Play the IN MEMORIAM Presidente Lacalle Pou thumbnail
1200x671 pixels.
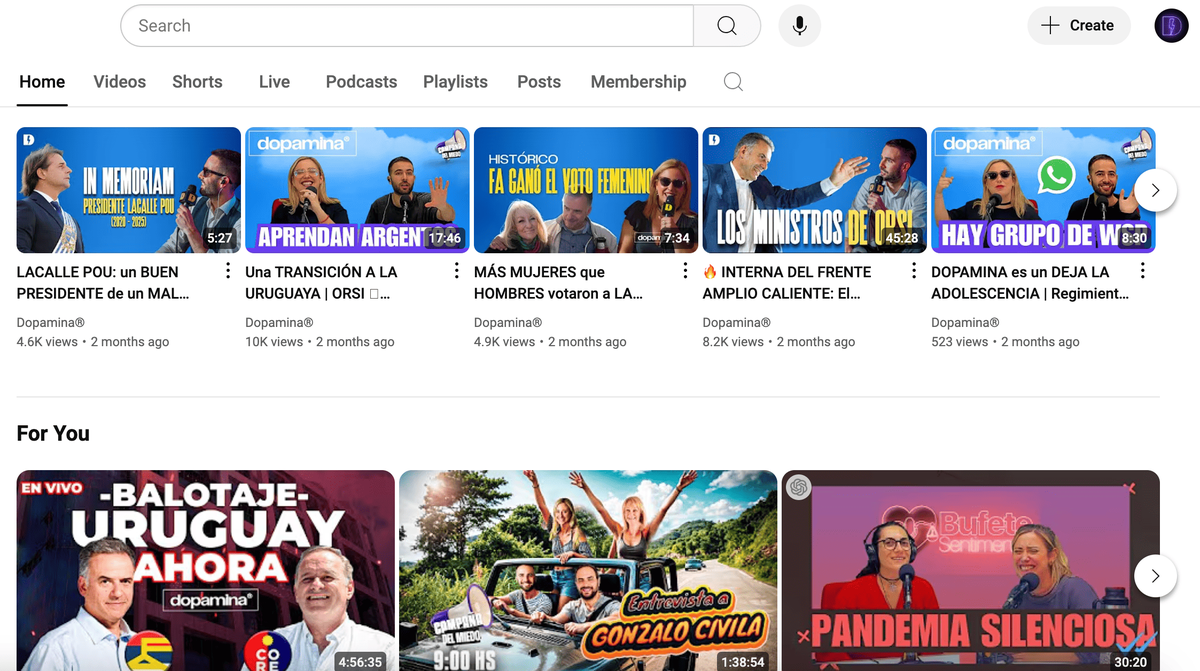coord(129,190)
